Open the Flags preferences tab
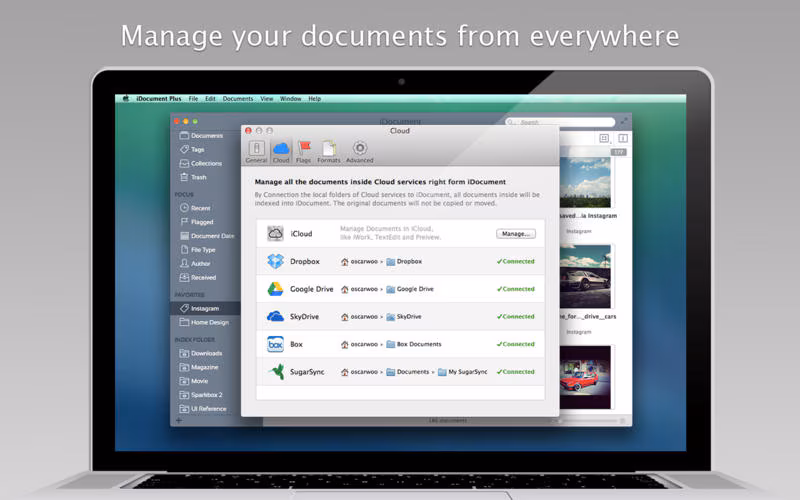Viewport: 800px width, 500px height. coord(304,152)
